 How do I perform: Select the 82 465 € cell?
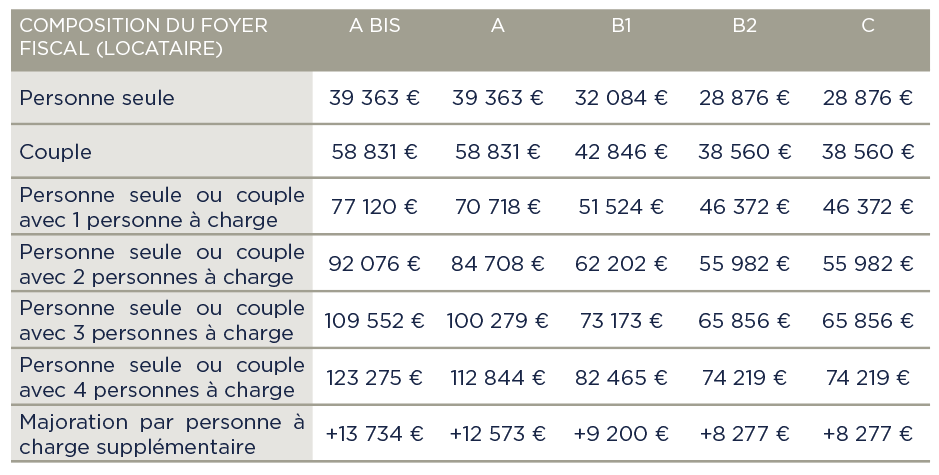point(621,378)
